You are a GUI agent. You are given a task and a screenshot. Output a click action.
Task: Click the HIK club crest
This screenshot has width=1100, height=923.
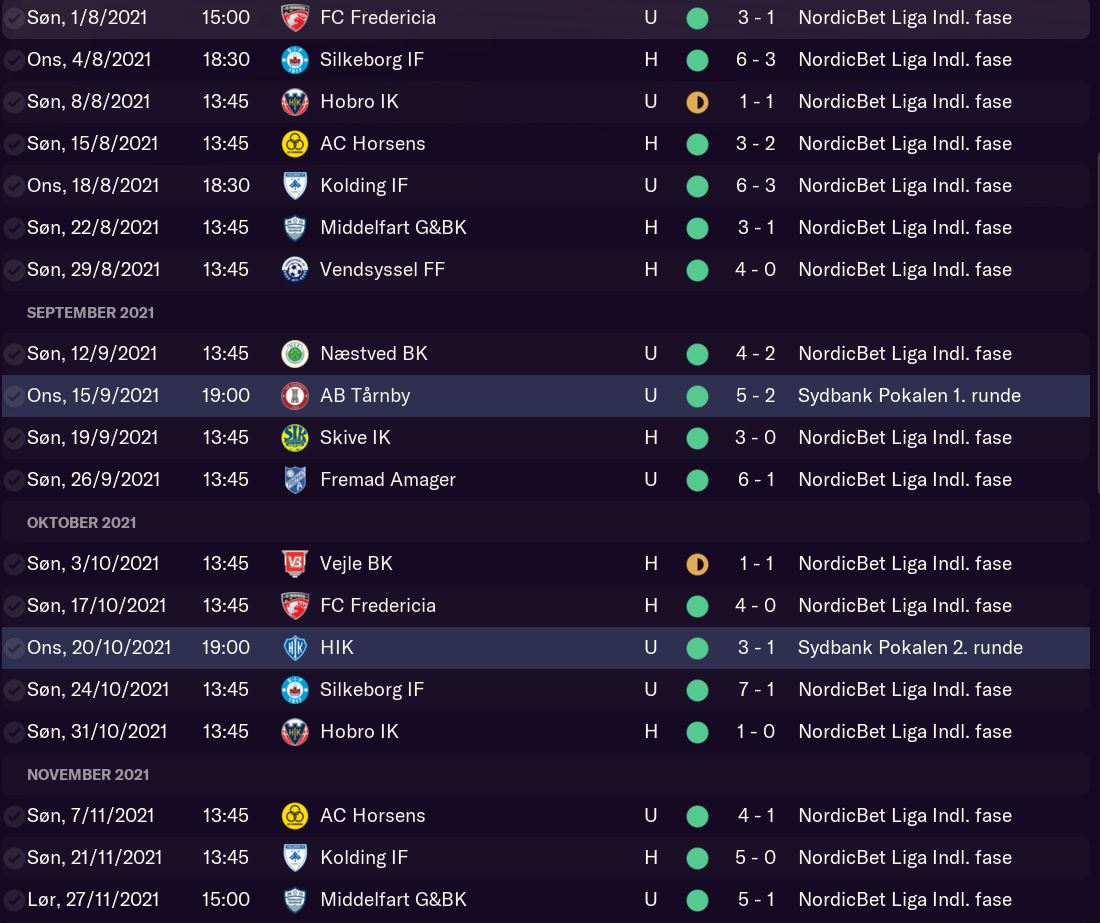tap(295, 648)
